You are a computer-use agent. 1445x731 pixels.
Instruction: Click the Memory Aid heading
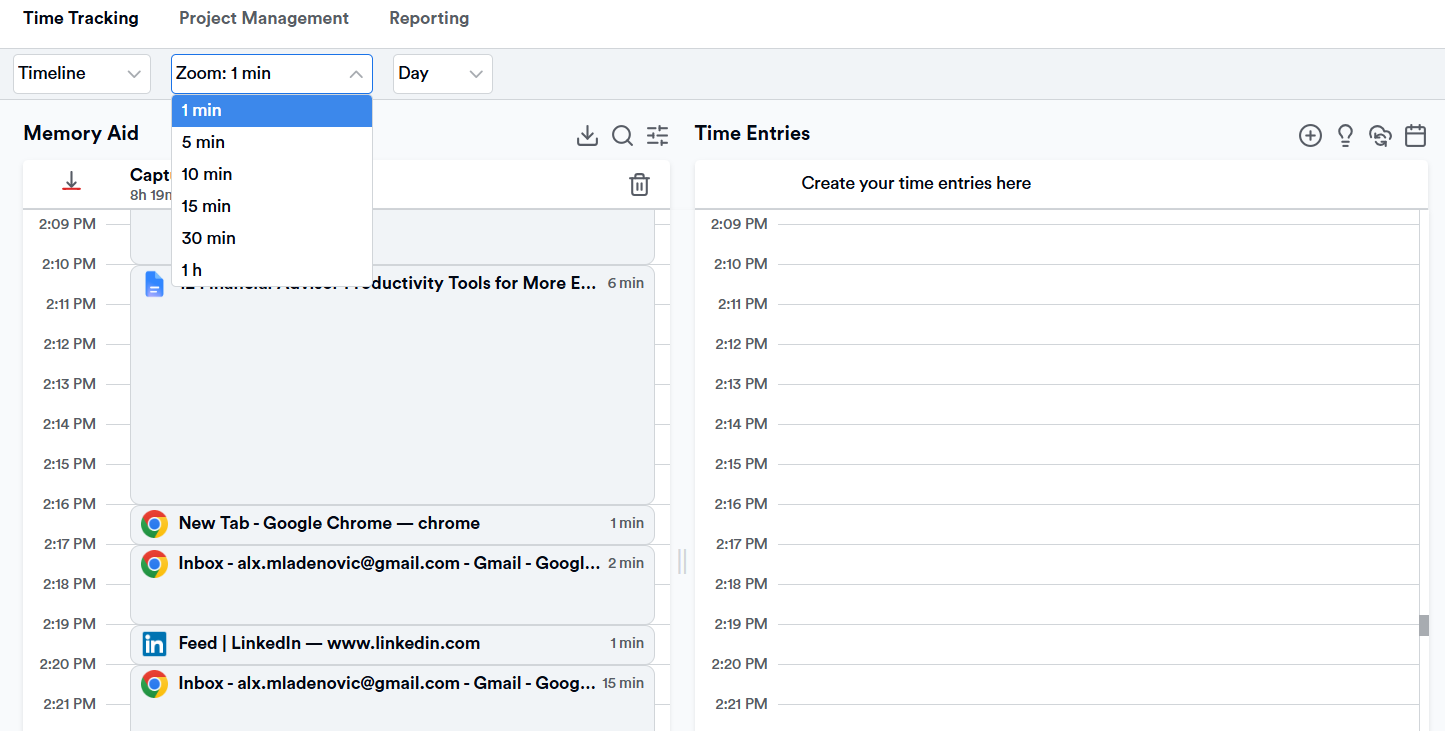pyautogui.click(x=81, y=133)
